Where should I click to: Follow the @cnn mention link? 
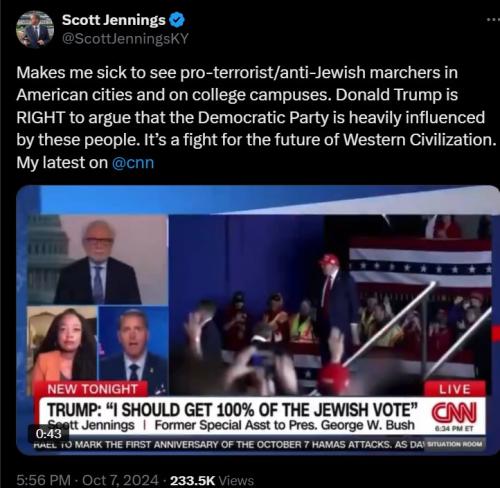(133, 163)
